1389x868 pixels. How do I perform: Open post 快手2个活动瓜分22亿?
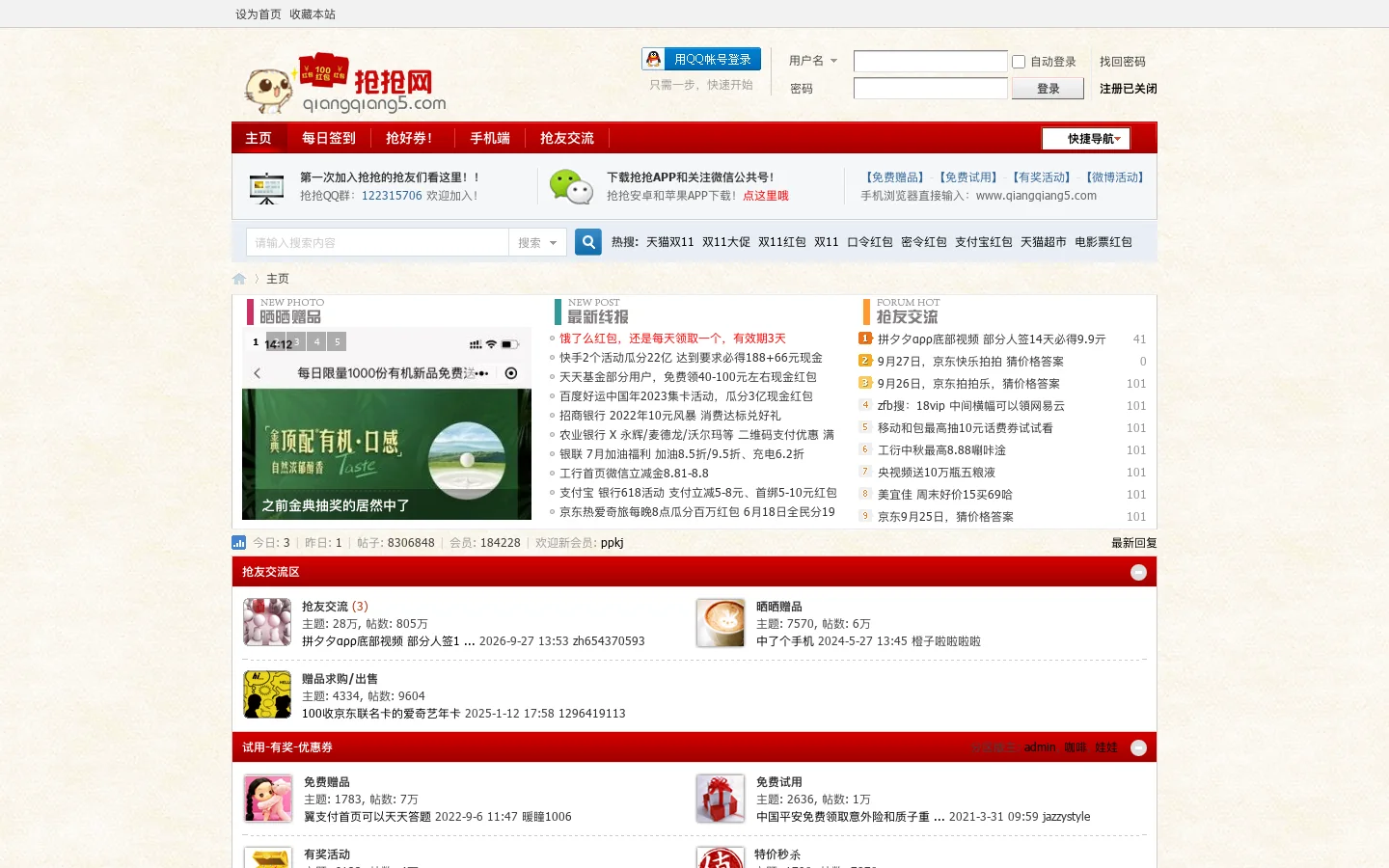coord(691,358)
